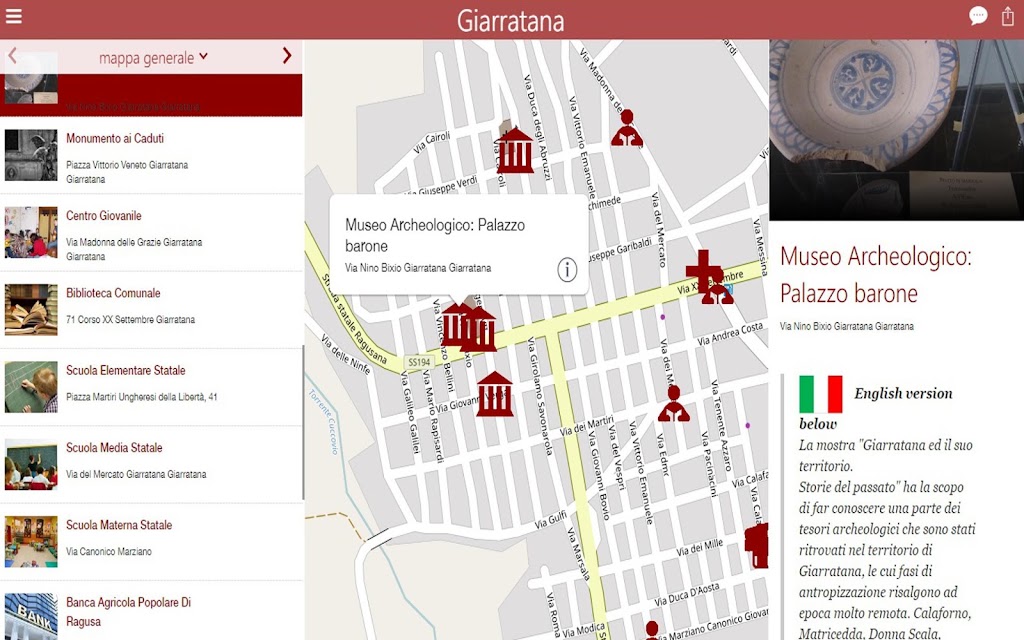Tap the share icon in header

click(x=1008, y=16)
